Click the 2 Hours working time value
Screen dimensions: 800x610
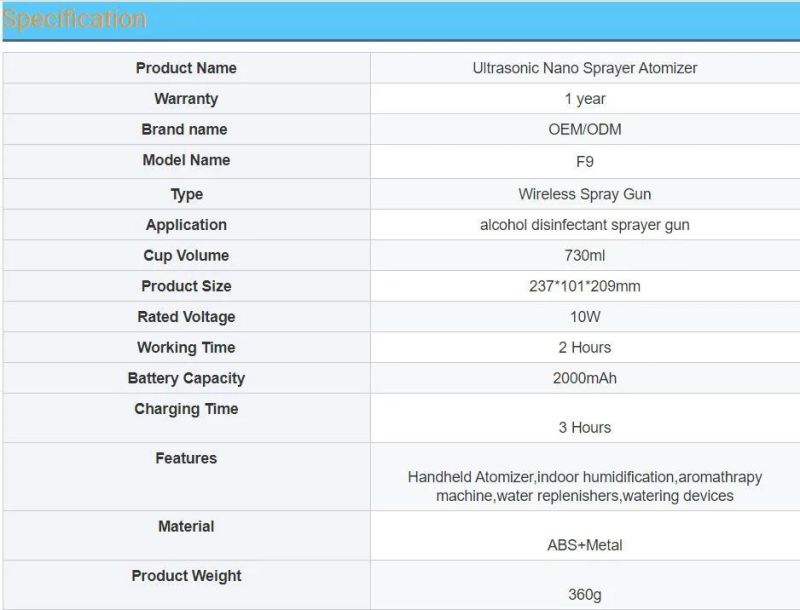(x=585, y=347)
